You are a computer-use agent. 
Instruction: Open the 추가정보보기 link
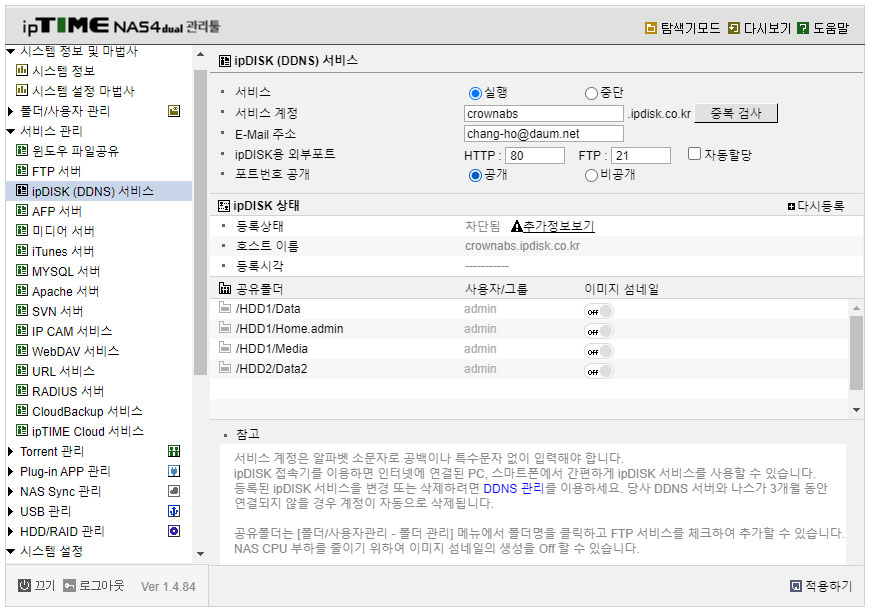[559, 226]
